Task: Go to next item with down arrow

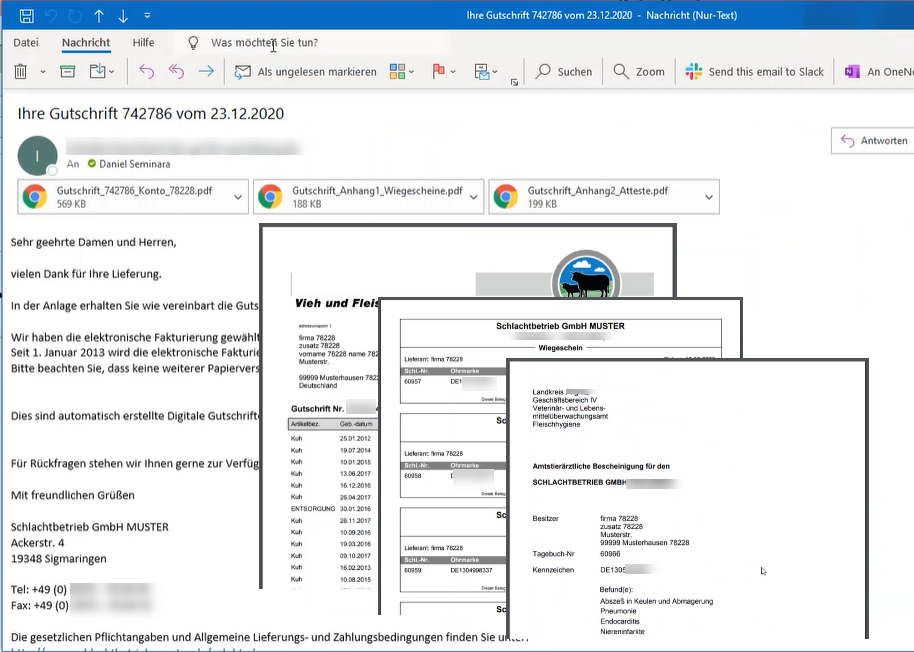Action: click(123, 16)
